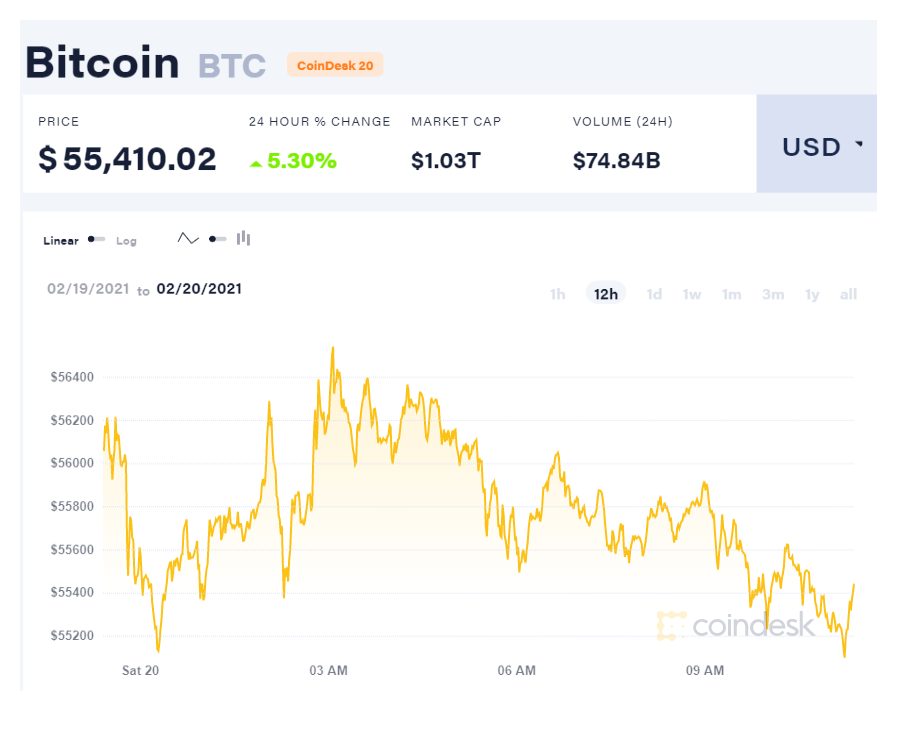Click the price peak near 03 AM
Viewport: 897px width, 751px height.
(x=332, y=348)
